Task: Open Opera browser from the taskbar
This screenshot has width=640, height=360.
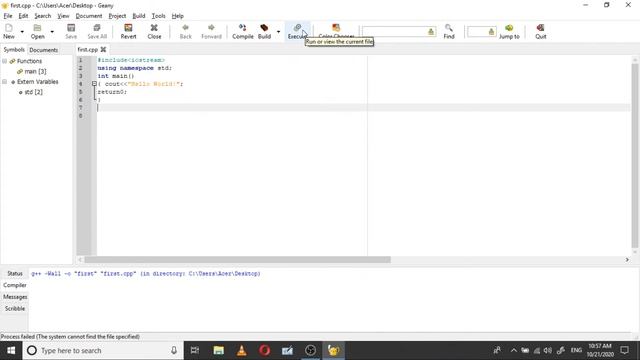Action: click(x=264, y=350)
